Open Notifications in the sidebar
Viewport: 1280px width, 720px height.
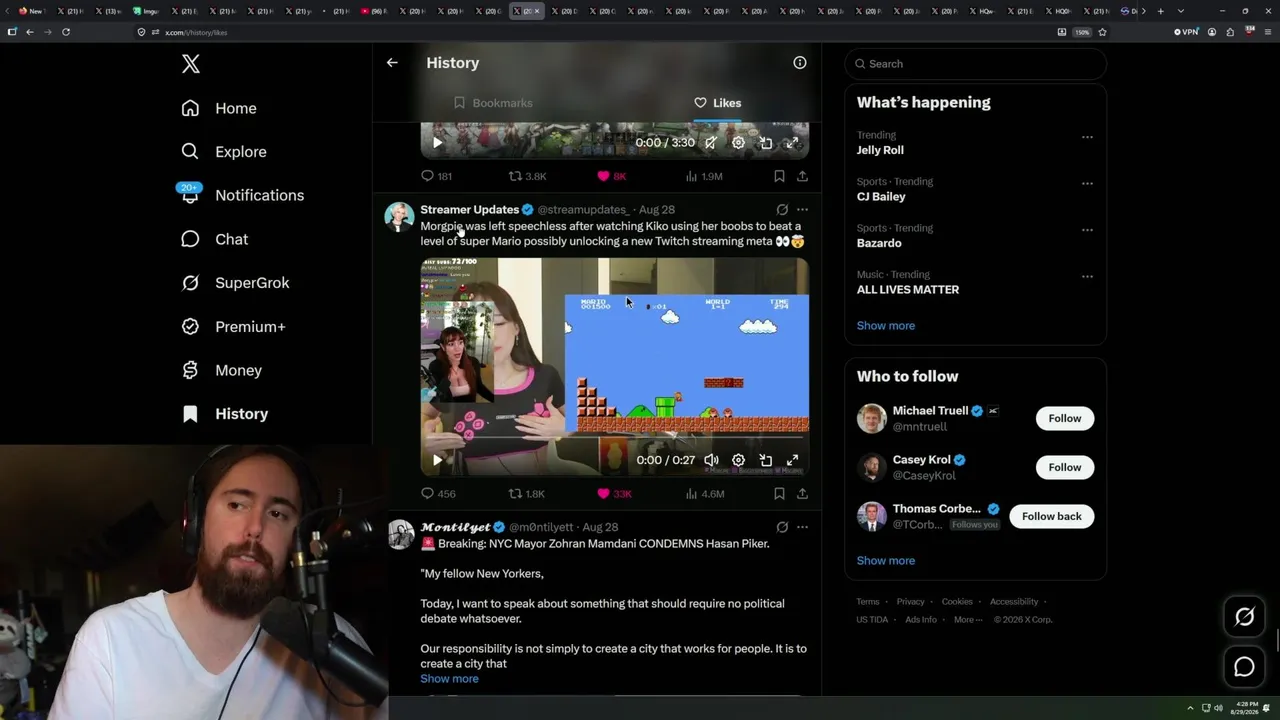[x=242, y=195]
